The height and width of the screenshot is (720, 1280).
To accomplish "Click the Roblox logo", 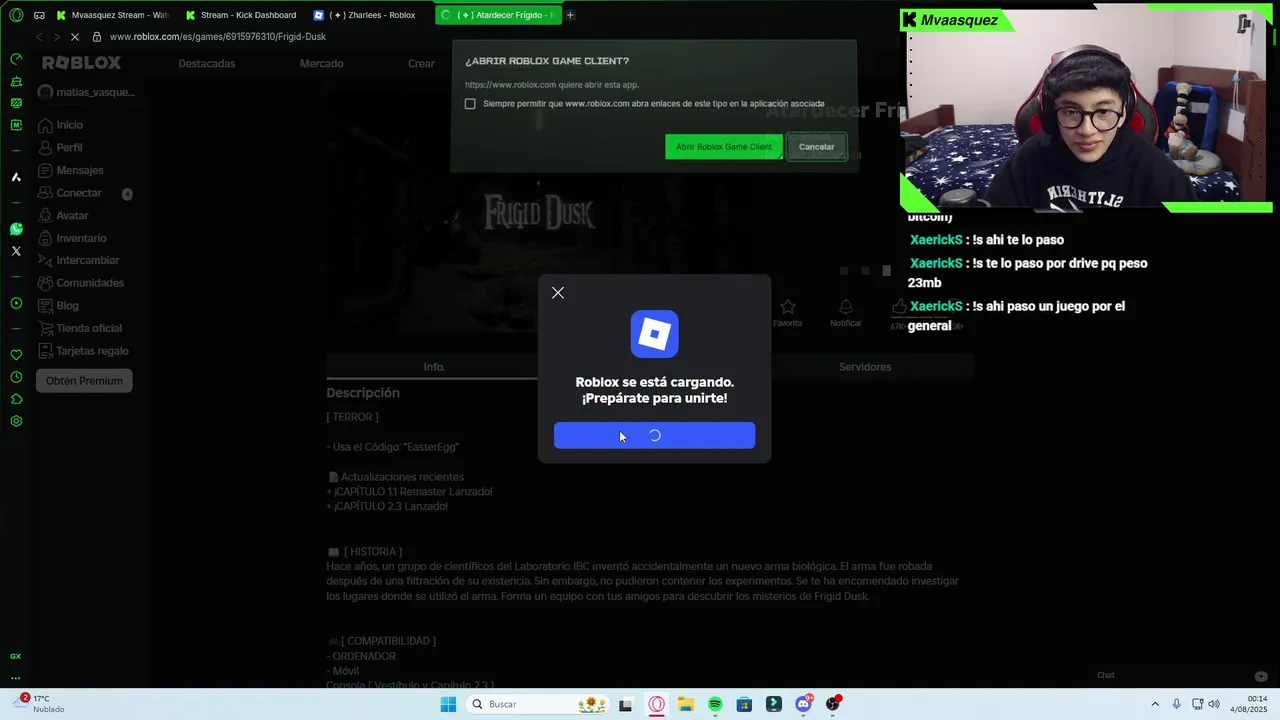I will 81,63.
